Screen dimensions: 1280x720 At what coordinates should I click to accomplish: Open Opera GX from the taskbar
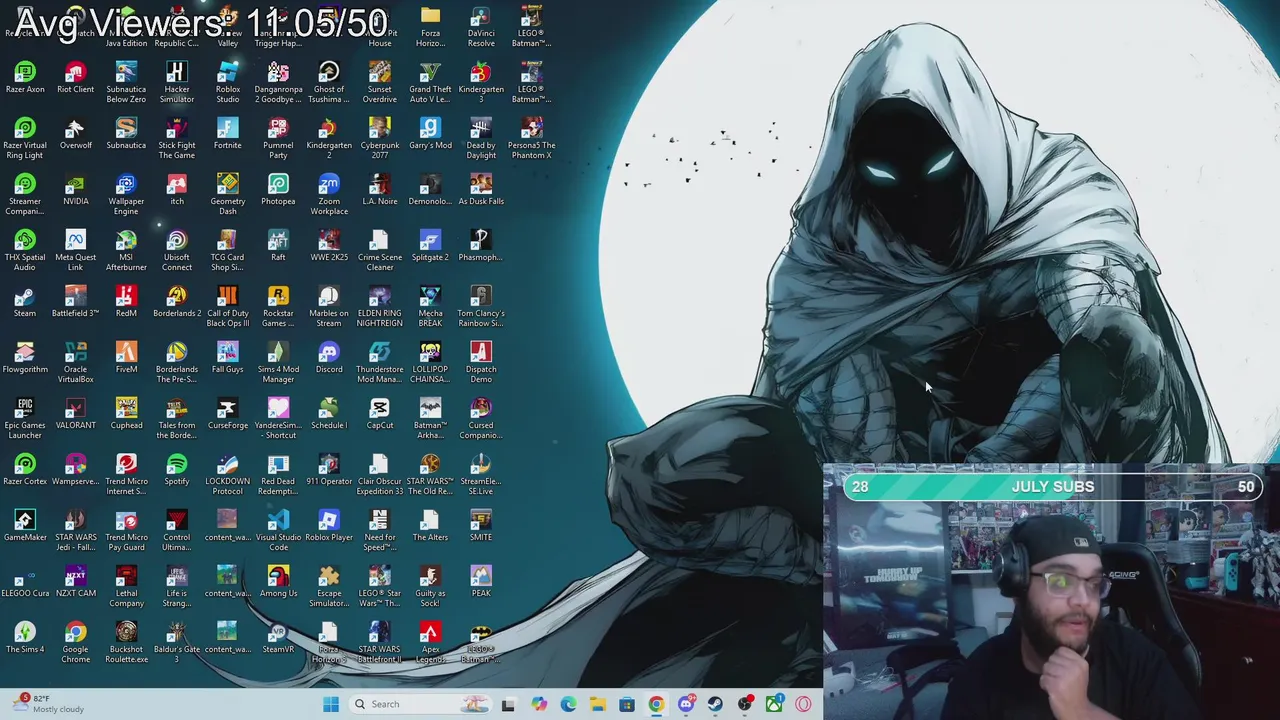[x=803, y=704]
